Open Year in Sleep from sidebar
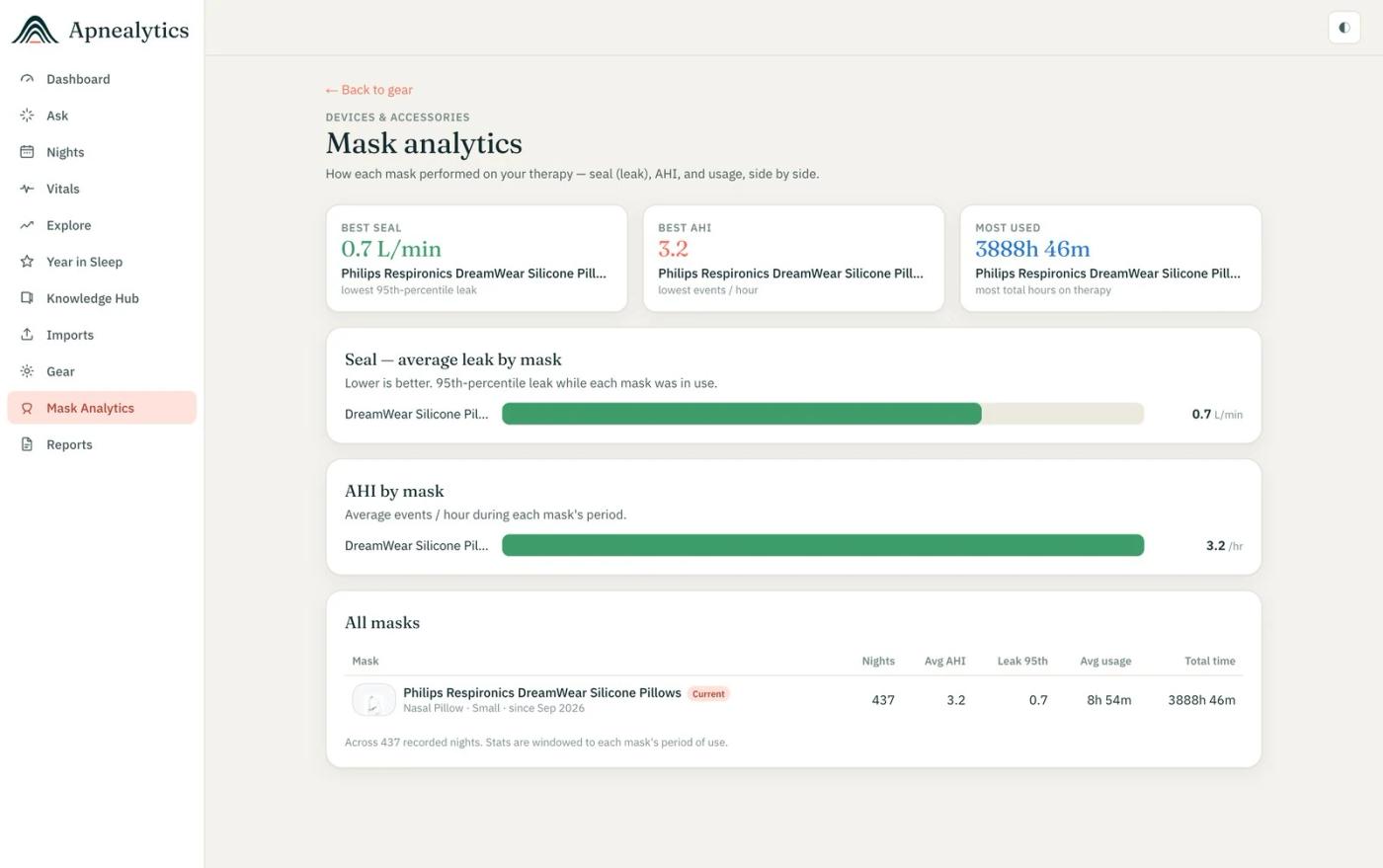 pos(102,262)
